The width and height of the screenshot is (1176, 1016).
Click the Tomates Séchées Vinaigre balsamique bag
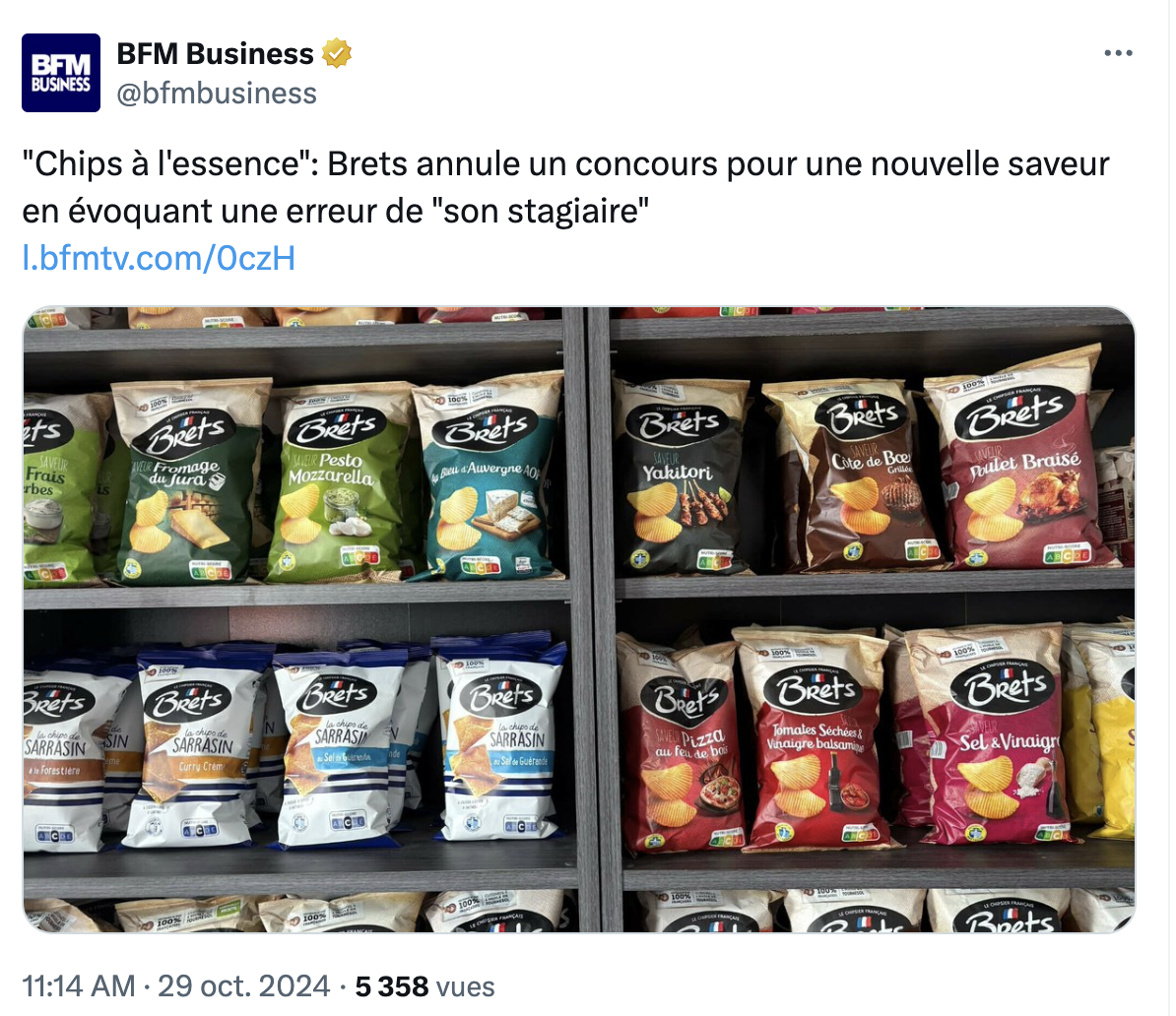(814, 738)
